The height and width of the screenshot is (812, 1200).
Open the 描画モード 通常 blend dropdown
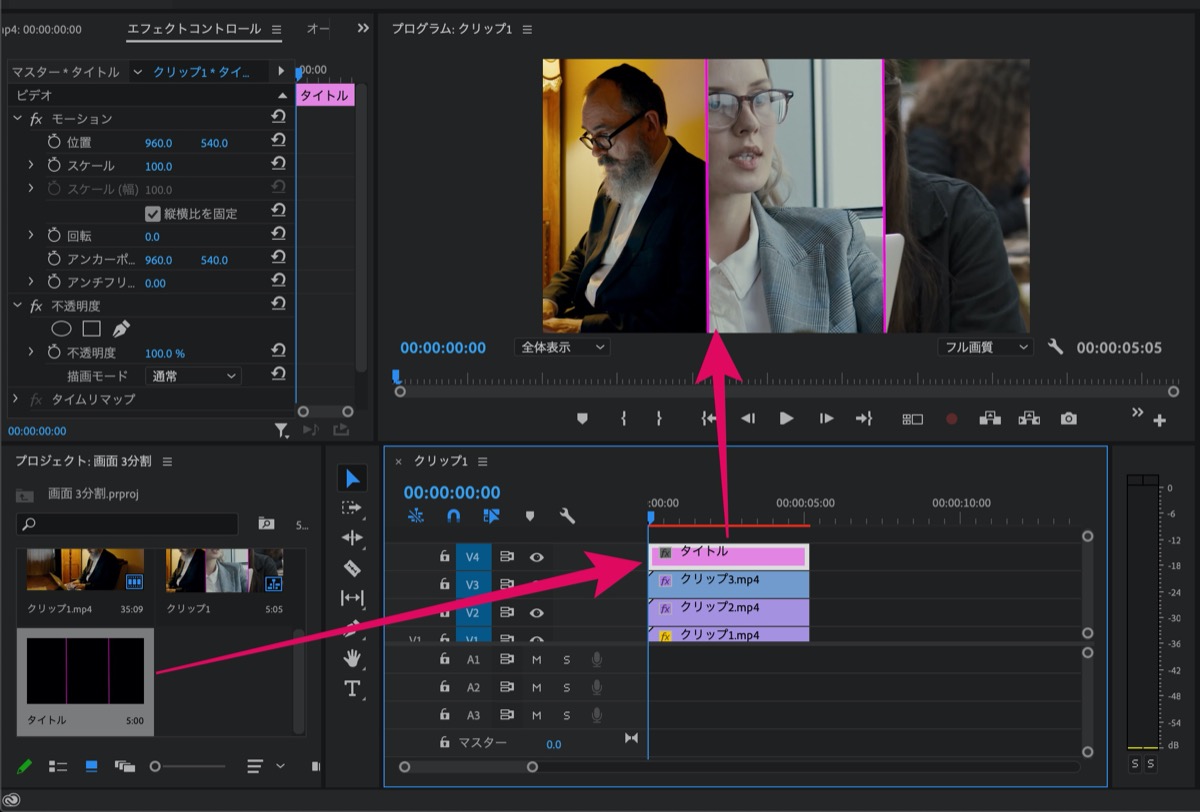pyautogui.click(x=192, y=376)
